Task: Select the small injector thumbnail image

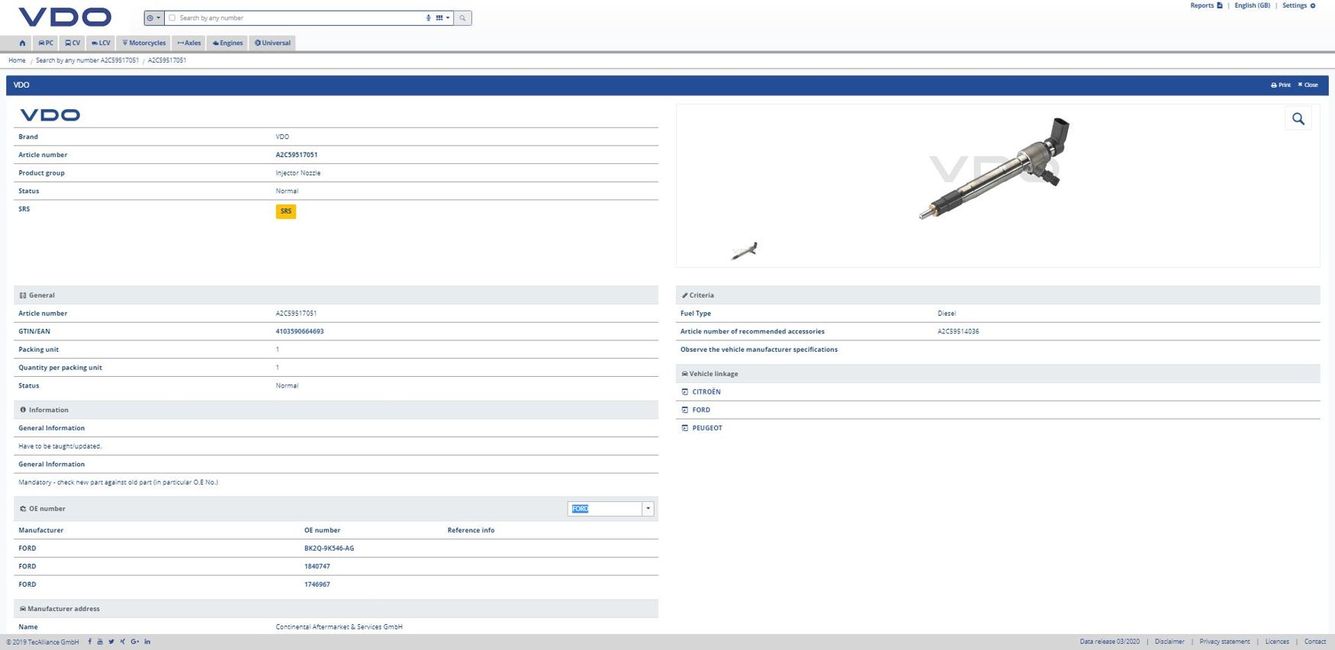Action: pyautogui.click(x=744, y=251)
